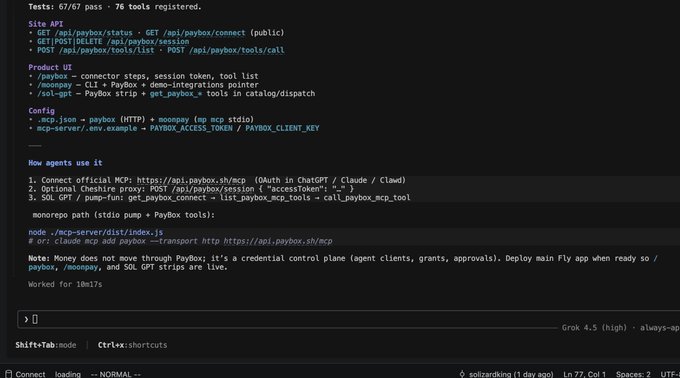The height and width of the screenshot is (378, 680).
Task: Click 'node ./mcp-server/dist/index.js' command
Action: 95,232
